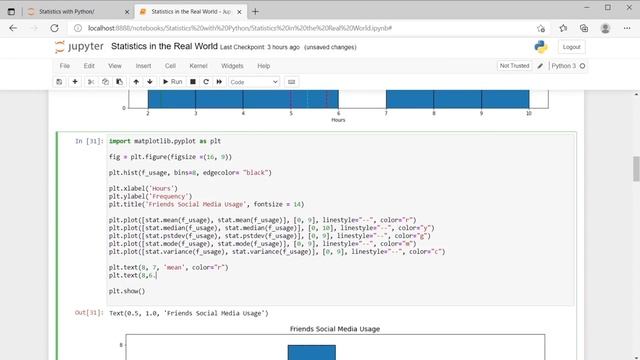
Task: Switch to the Statistics with Python/ tab
Action: click(x=78, y=12)
